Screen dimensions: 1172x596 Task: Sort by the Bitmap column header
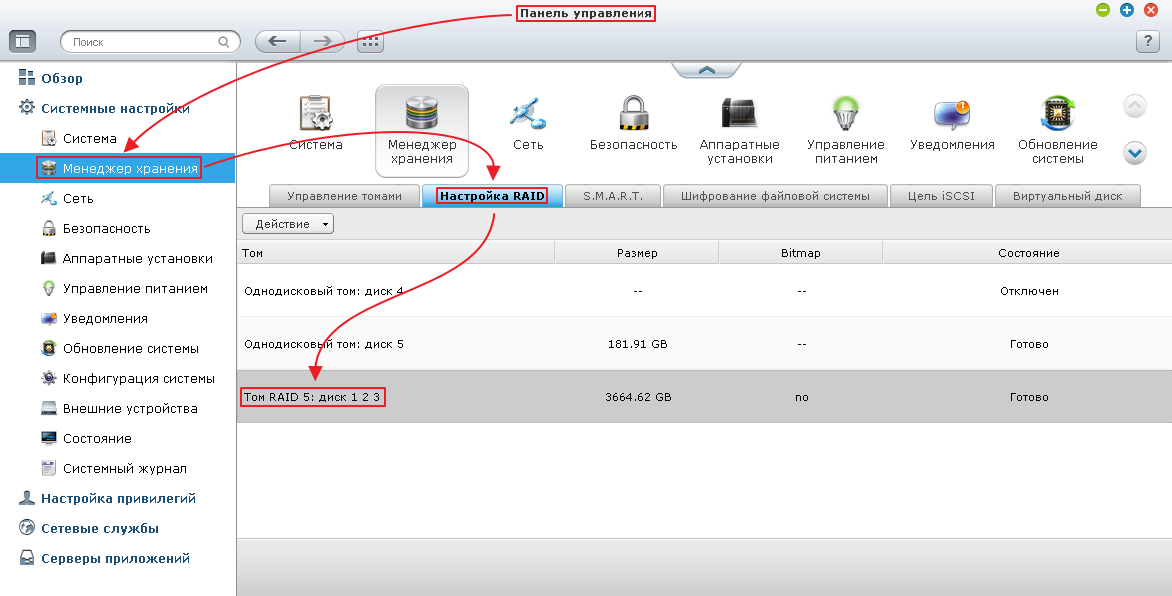pyautogui.click(x=801, y=253)
